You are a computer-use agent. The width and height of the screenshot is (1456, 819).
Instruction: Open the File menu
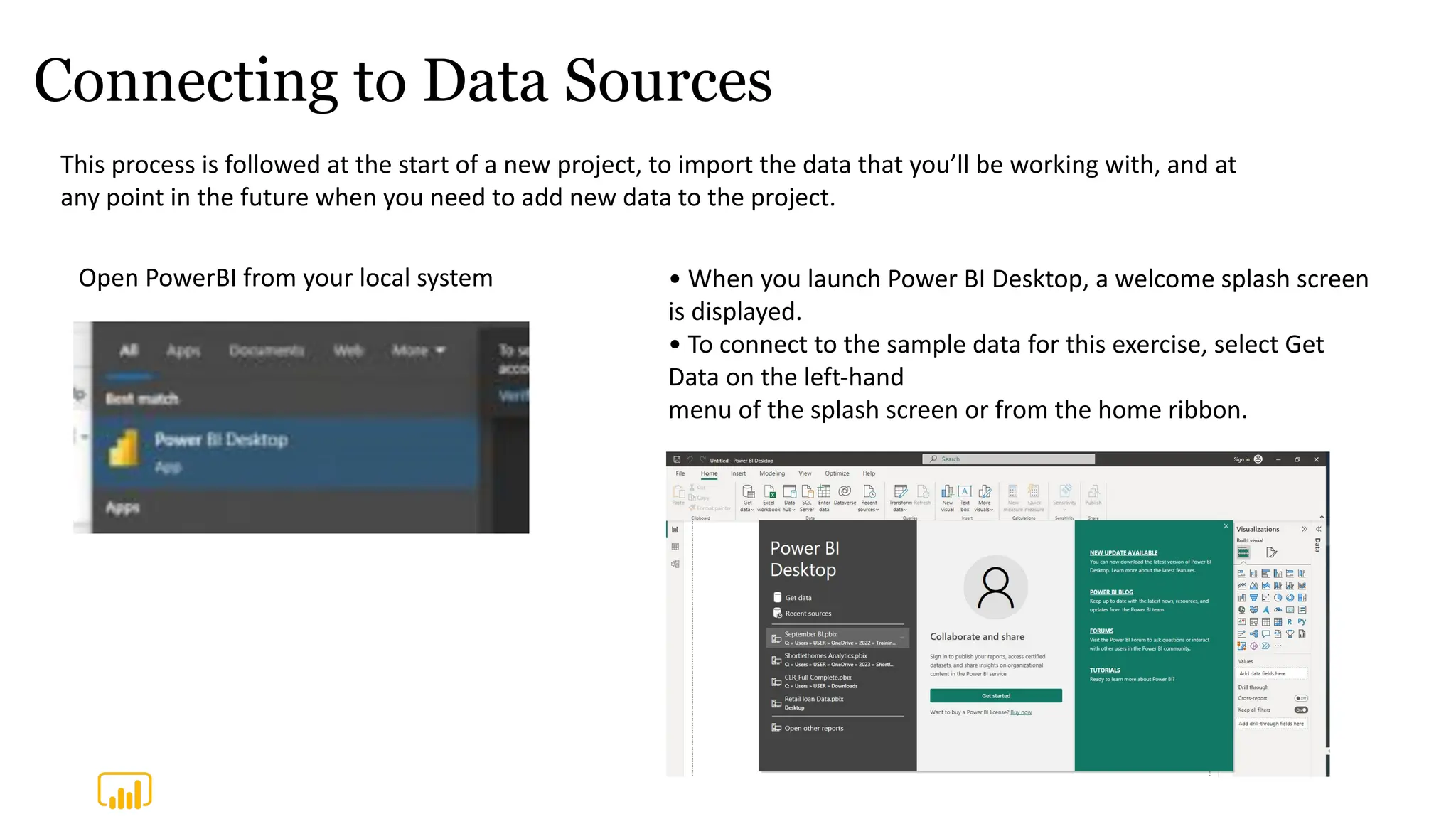(680, 473)
